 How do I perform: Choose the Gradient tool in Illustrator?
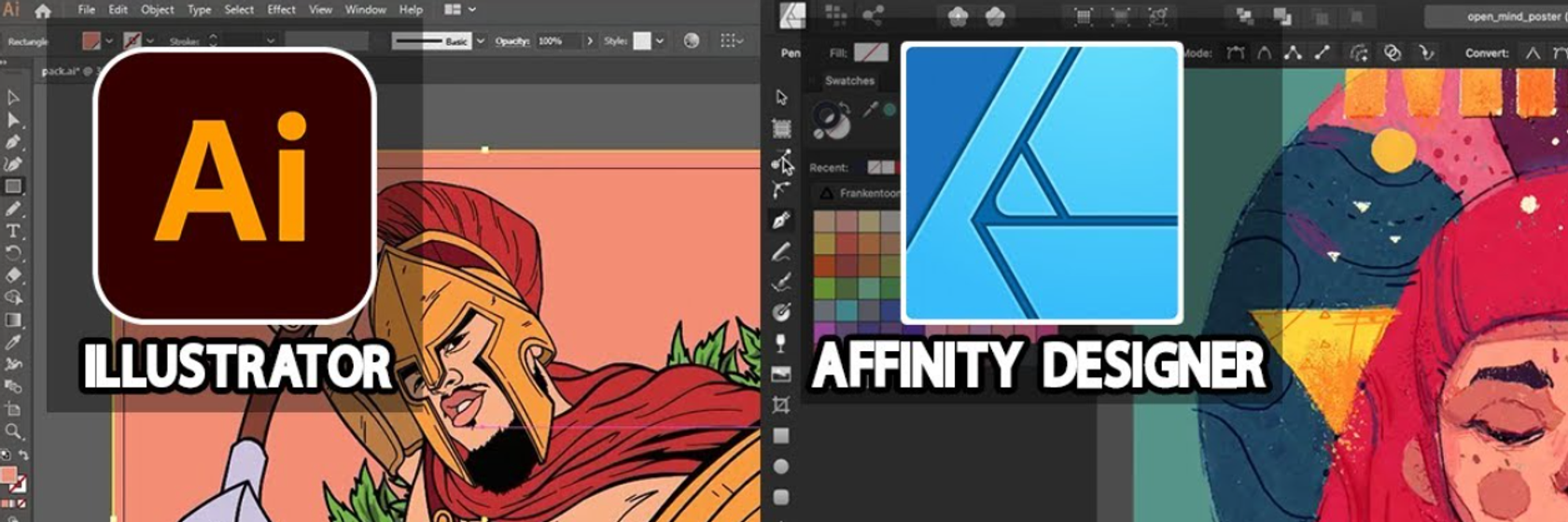tap(13, 319)
